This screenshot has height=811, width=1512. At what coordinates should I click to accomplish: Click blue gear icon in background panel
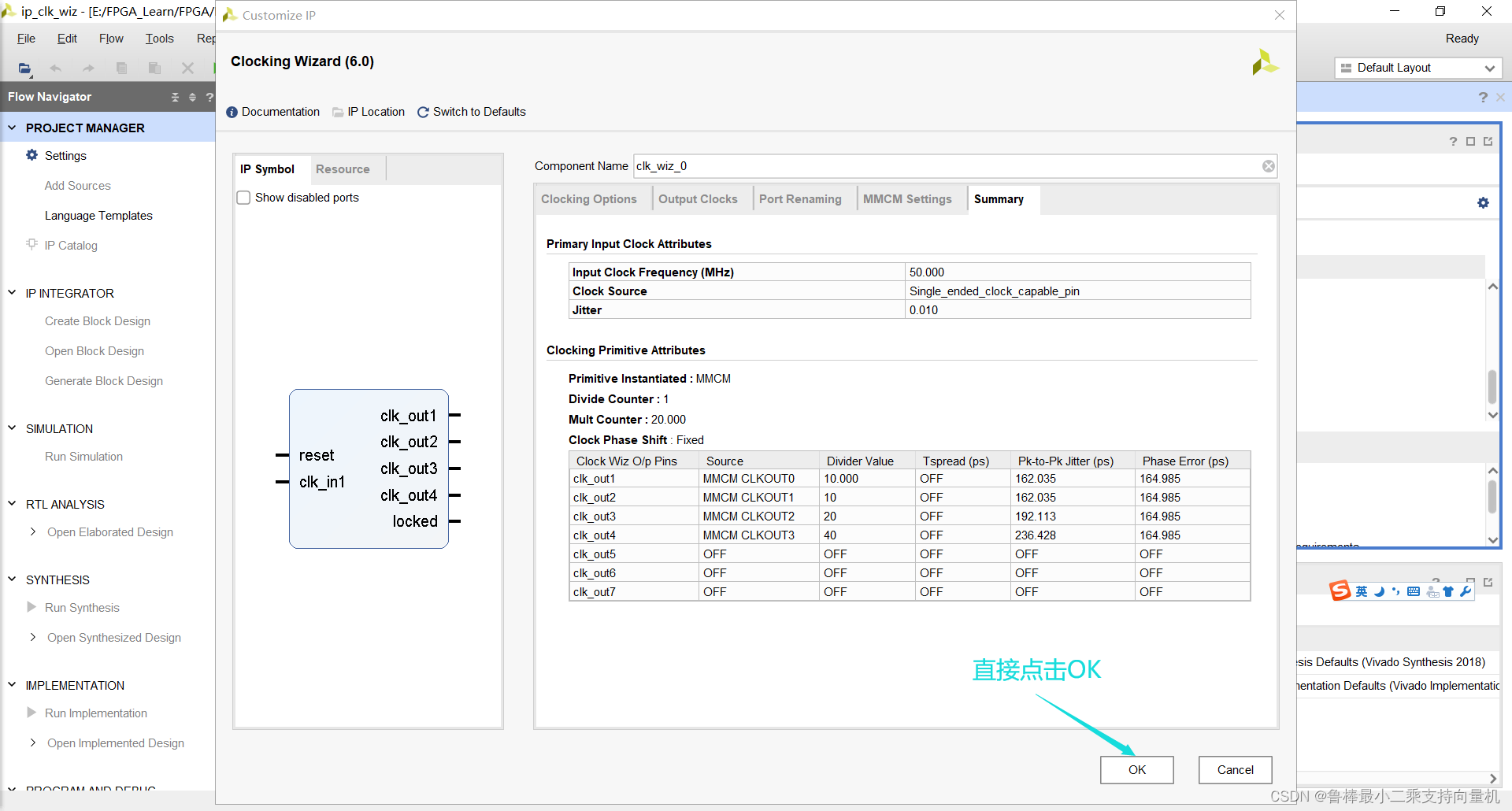[x=1483, y=202]
